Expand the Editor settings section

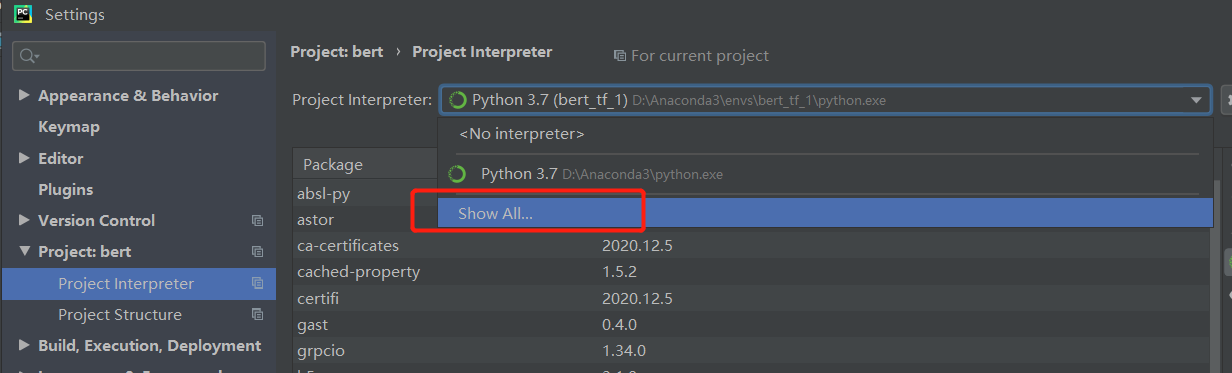click(x=24, y=159)
